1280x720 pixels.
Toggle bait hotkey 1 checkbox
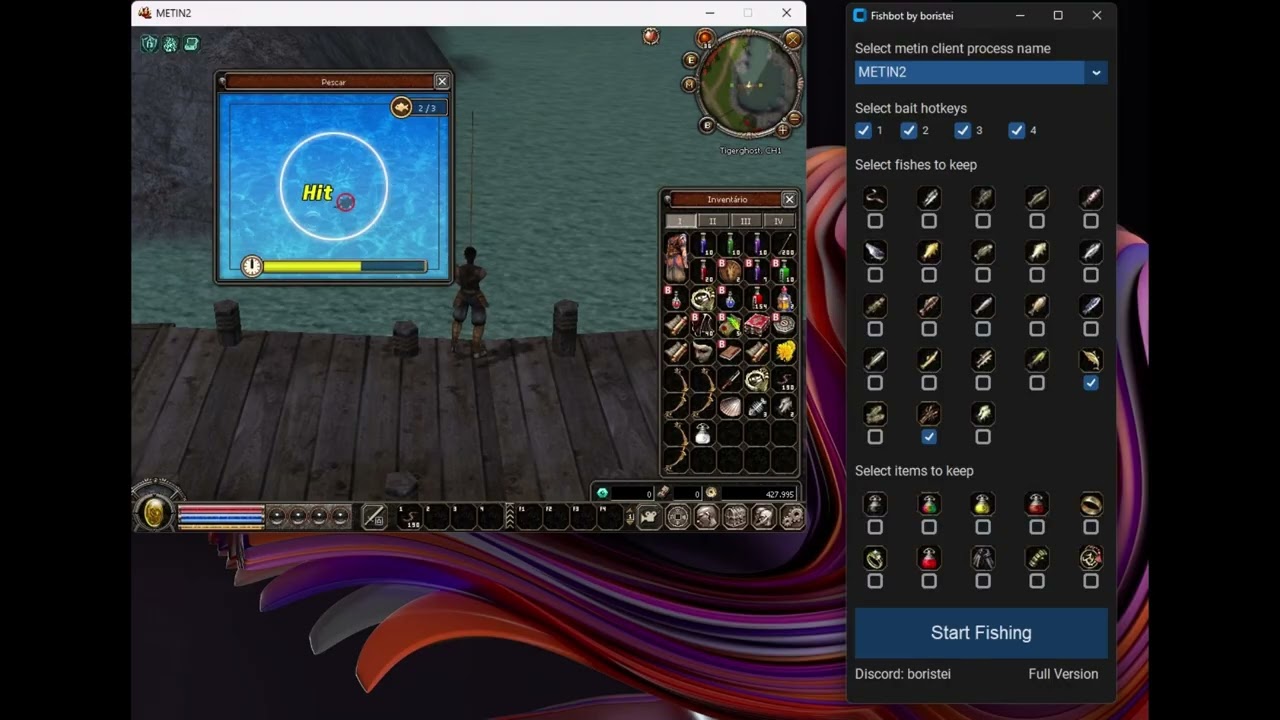pos(864,130)
